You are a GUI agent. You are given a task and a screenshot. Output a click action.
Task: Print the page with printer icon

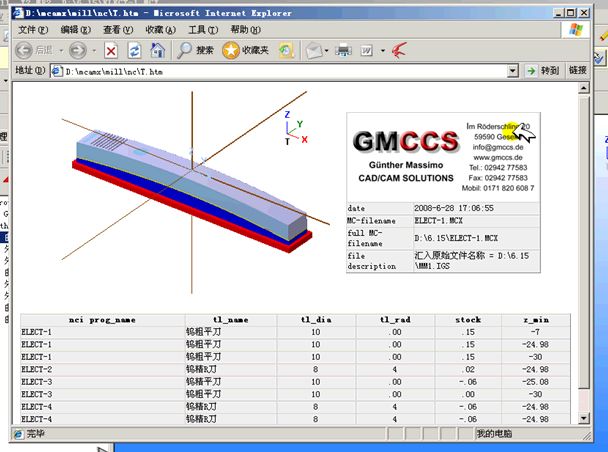(x=343, y=50)
